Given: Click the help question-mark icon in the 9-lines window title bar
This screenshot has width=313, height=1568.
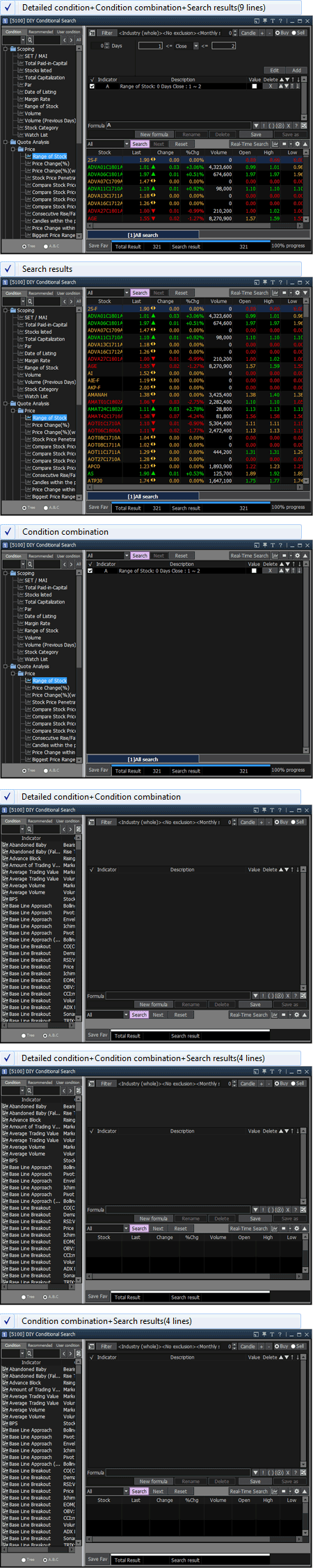Looking at the screenshot, I should pyautogui.click(x=281, y=21).
